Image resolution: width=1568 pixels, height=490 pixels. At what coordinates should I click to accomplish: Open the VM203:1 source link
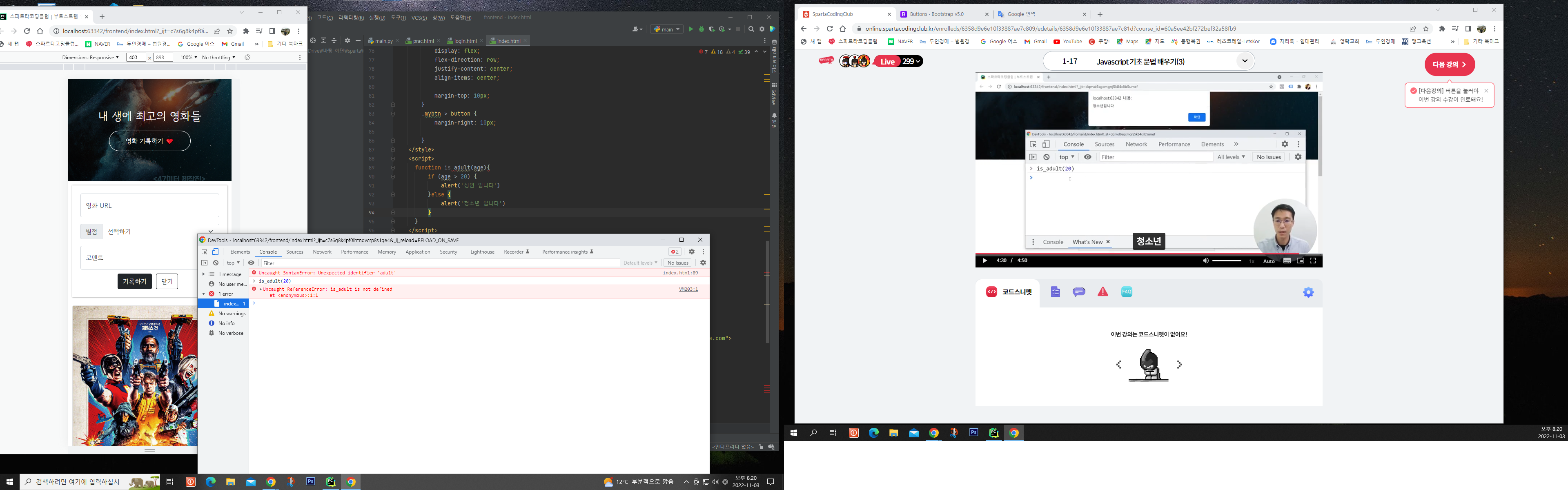click(x=688, y=289)
